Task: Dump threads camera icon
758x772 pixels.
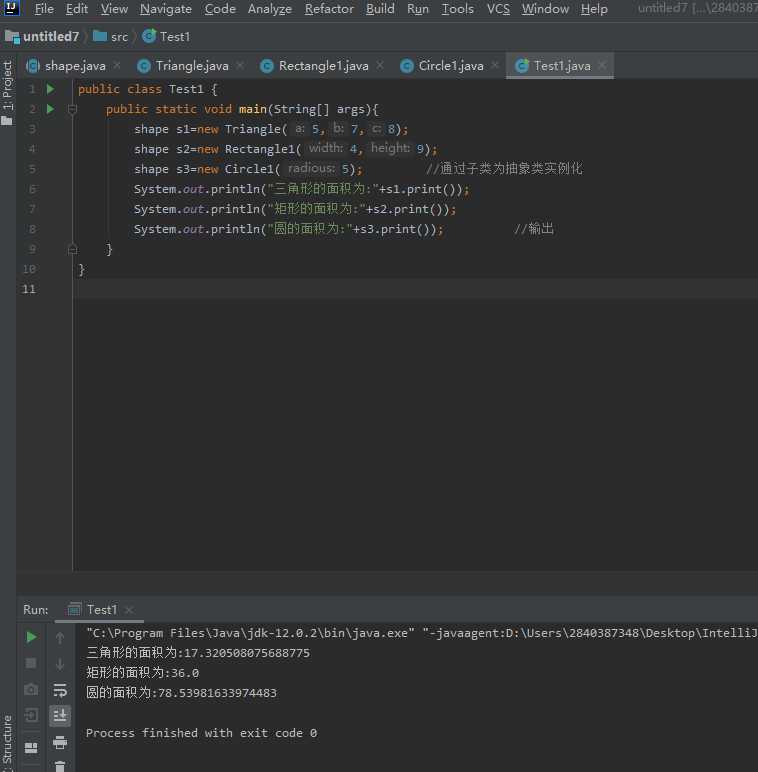Action: [31, 689]
